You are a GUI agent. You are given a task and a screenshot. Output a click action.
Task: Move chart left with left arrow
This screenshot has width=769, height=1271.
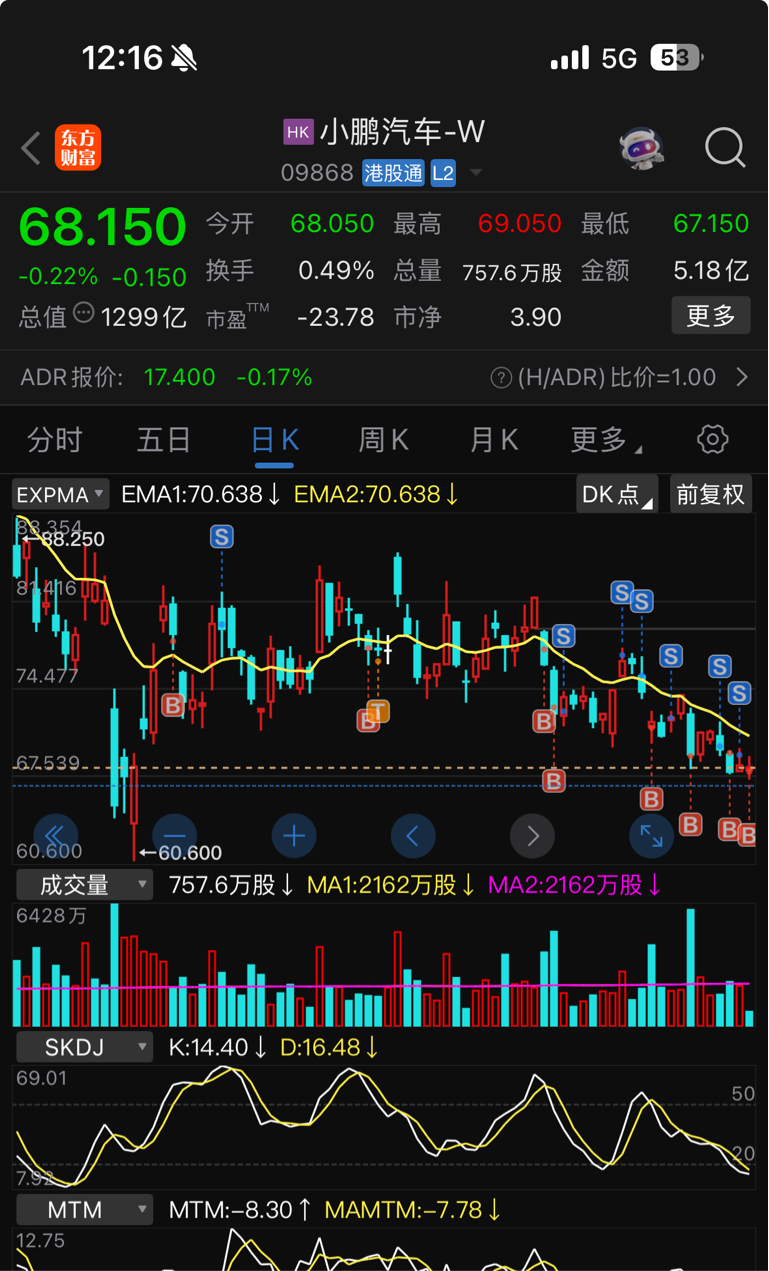[413, 835]
